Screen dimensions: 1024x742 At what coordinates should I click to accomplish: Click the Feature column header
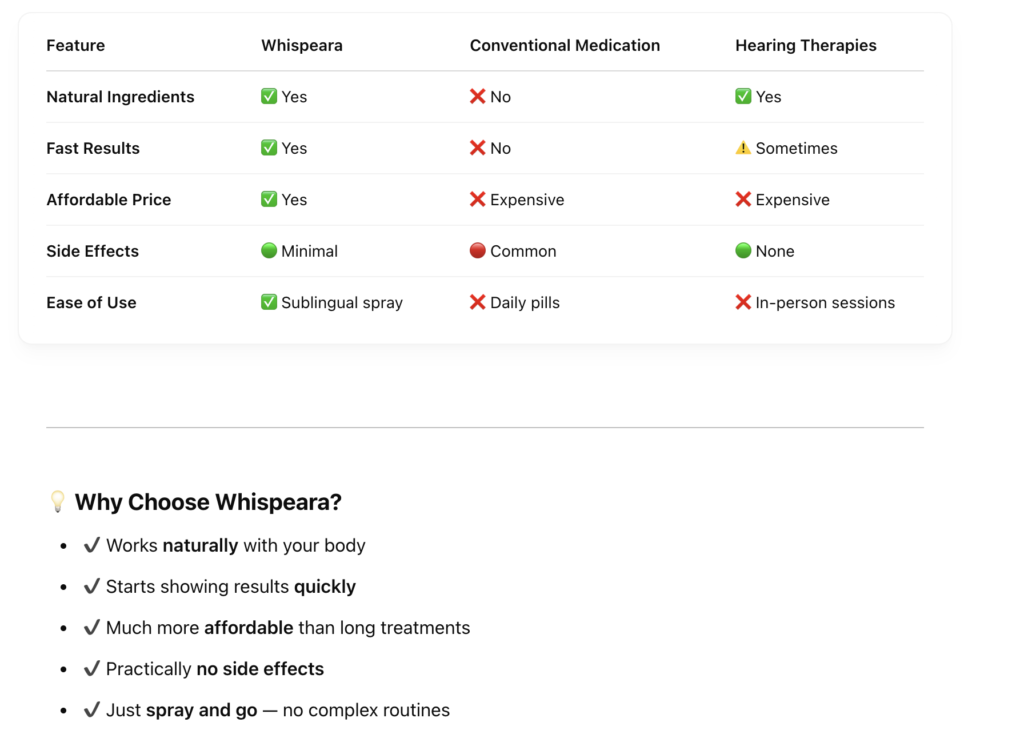75,45
